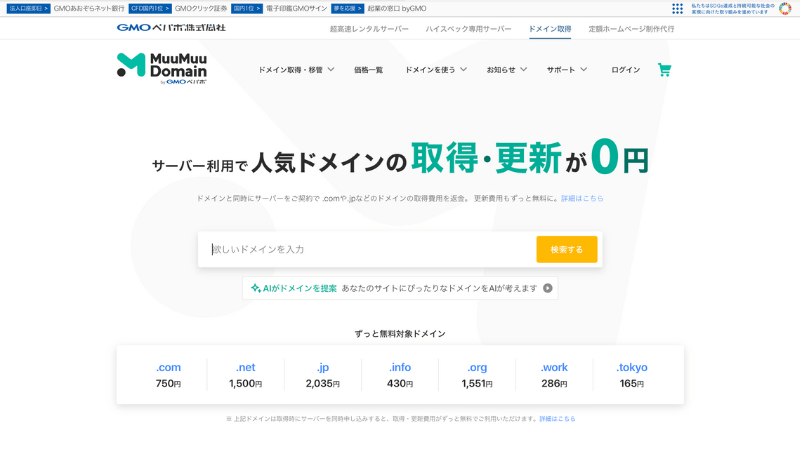800x450 pixels.
Task: Click the SDGs color wheel icon
Action: coord(785,9)
